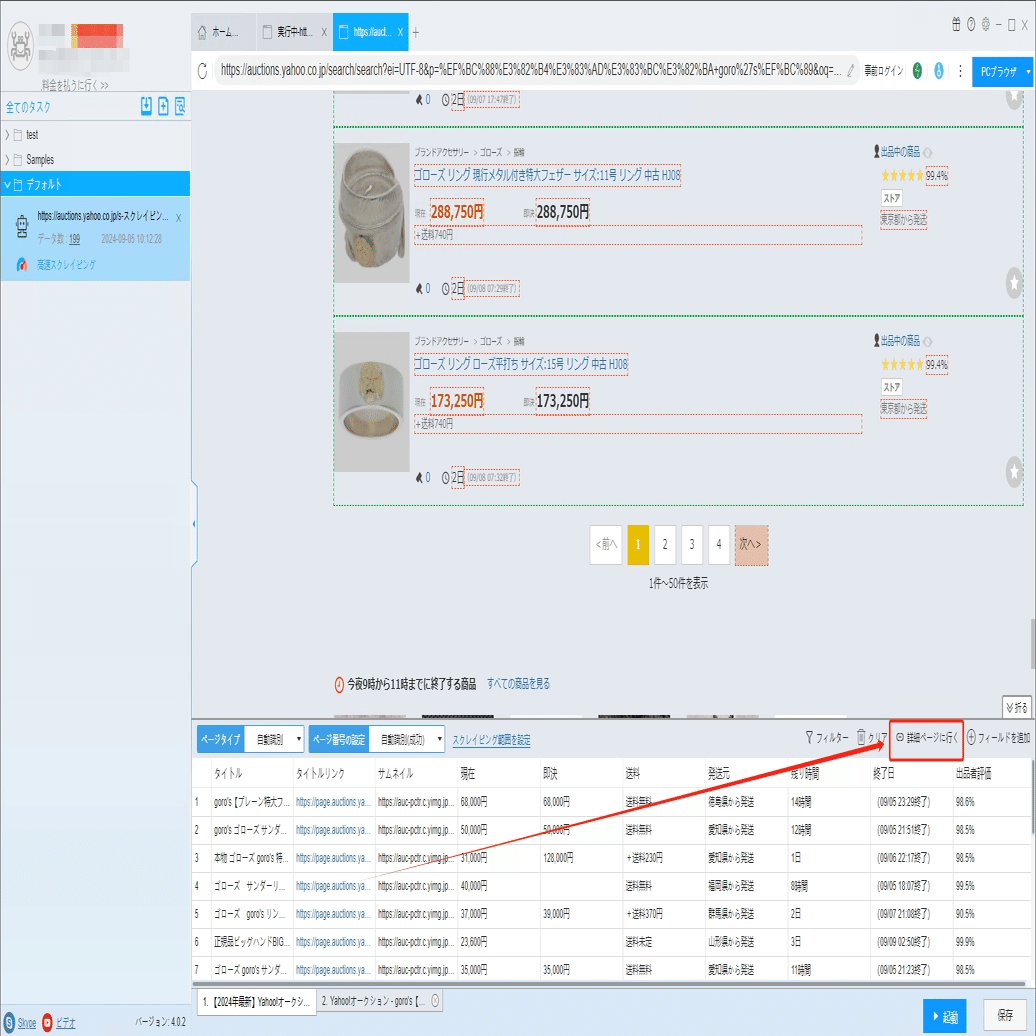Click the import task icon in task panel
This screenshot has height=1036, width=1036.
click(146, 106)
